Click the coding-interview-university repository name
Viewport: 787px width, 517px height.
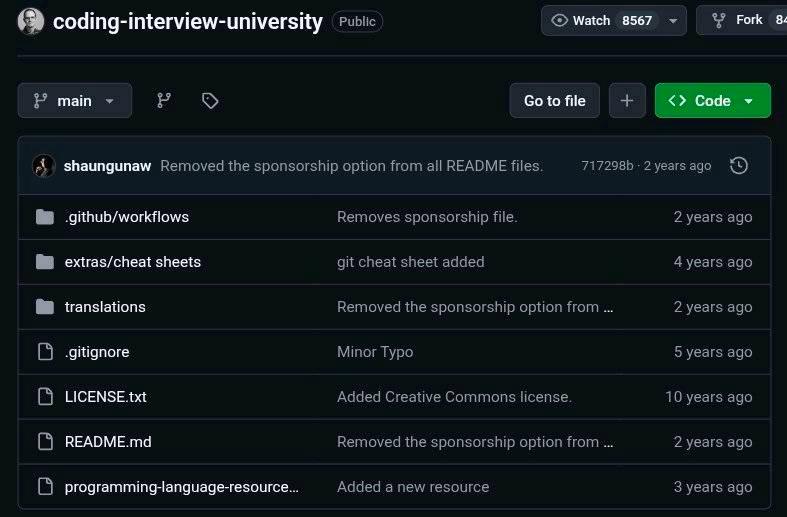188,22
